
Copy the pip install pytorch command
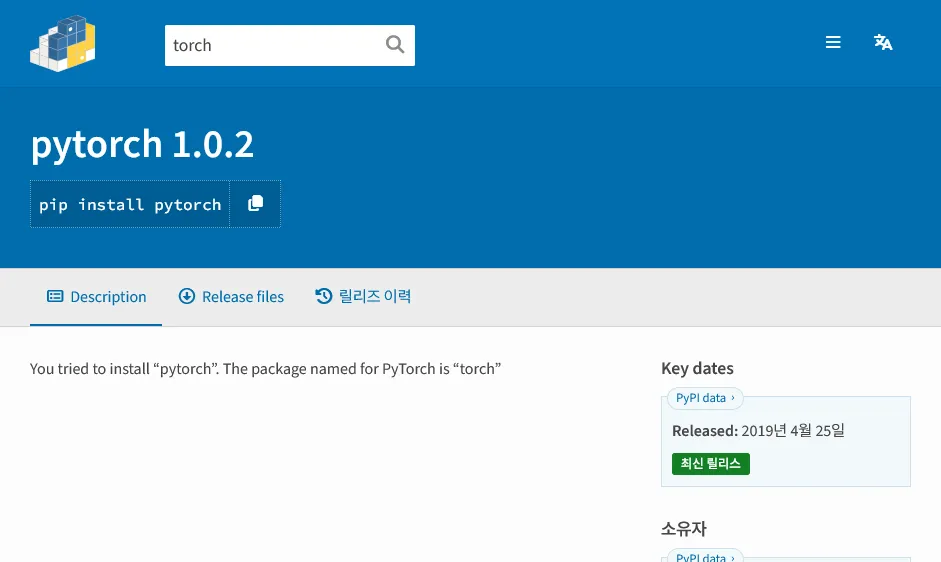coord(255,204)
